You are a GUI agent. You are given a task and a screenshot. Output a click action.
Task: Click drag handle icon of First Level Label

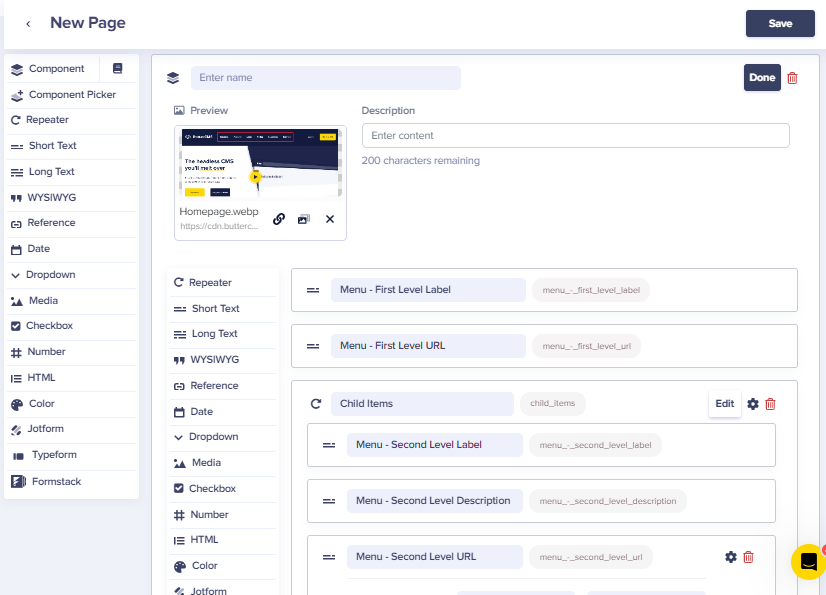(313, 290)
